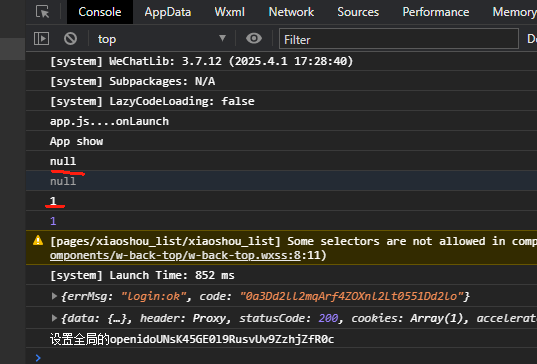Image resolution: width=537 pixels, height=364 pixels.
Task: Select the purple 1 log entry
Action: coord(282,221)
